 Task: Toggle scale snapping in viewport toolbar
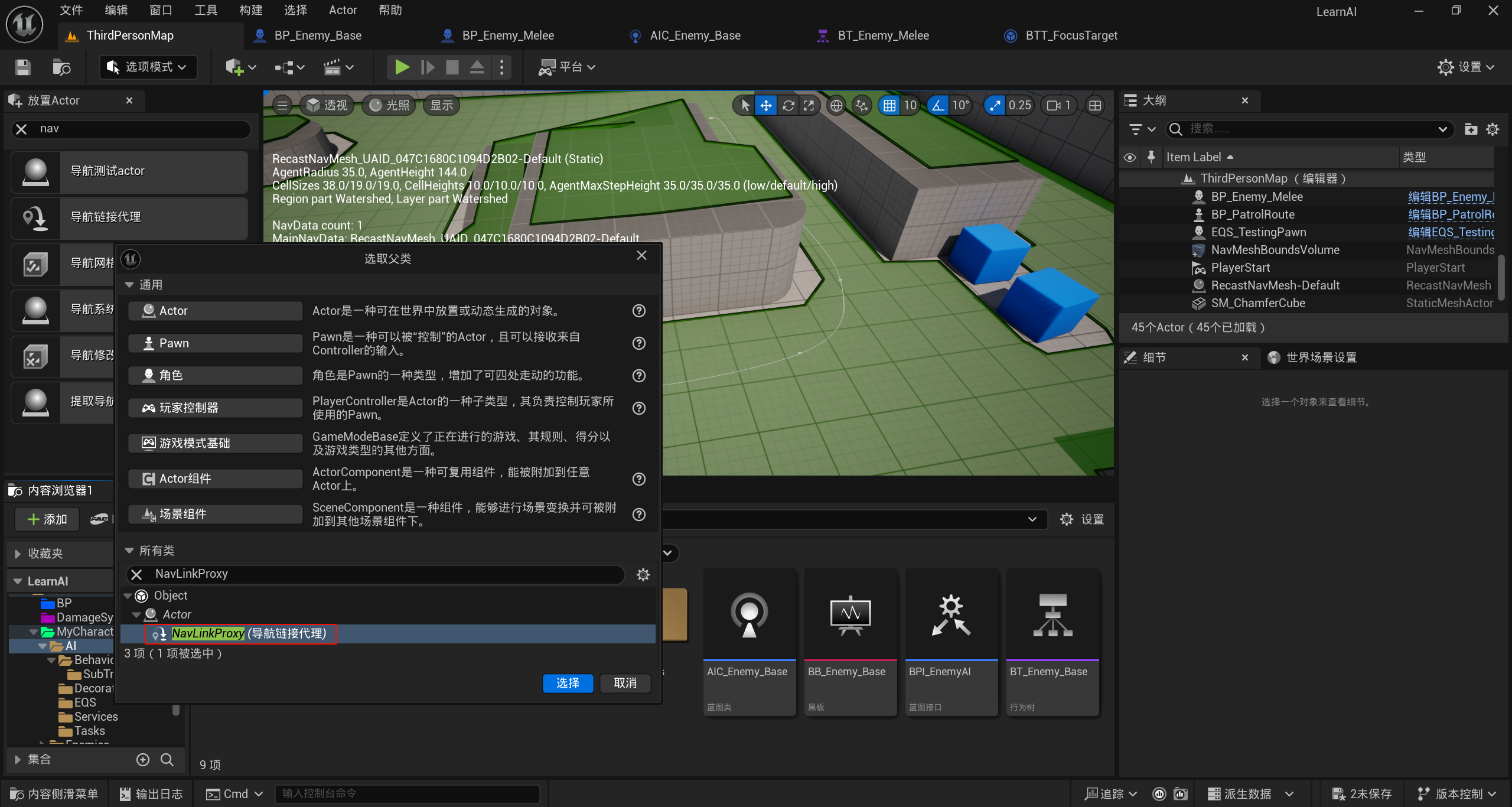tap(995, 105)
